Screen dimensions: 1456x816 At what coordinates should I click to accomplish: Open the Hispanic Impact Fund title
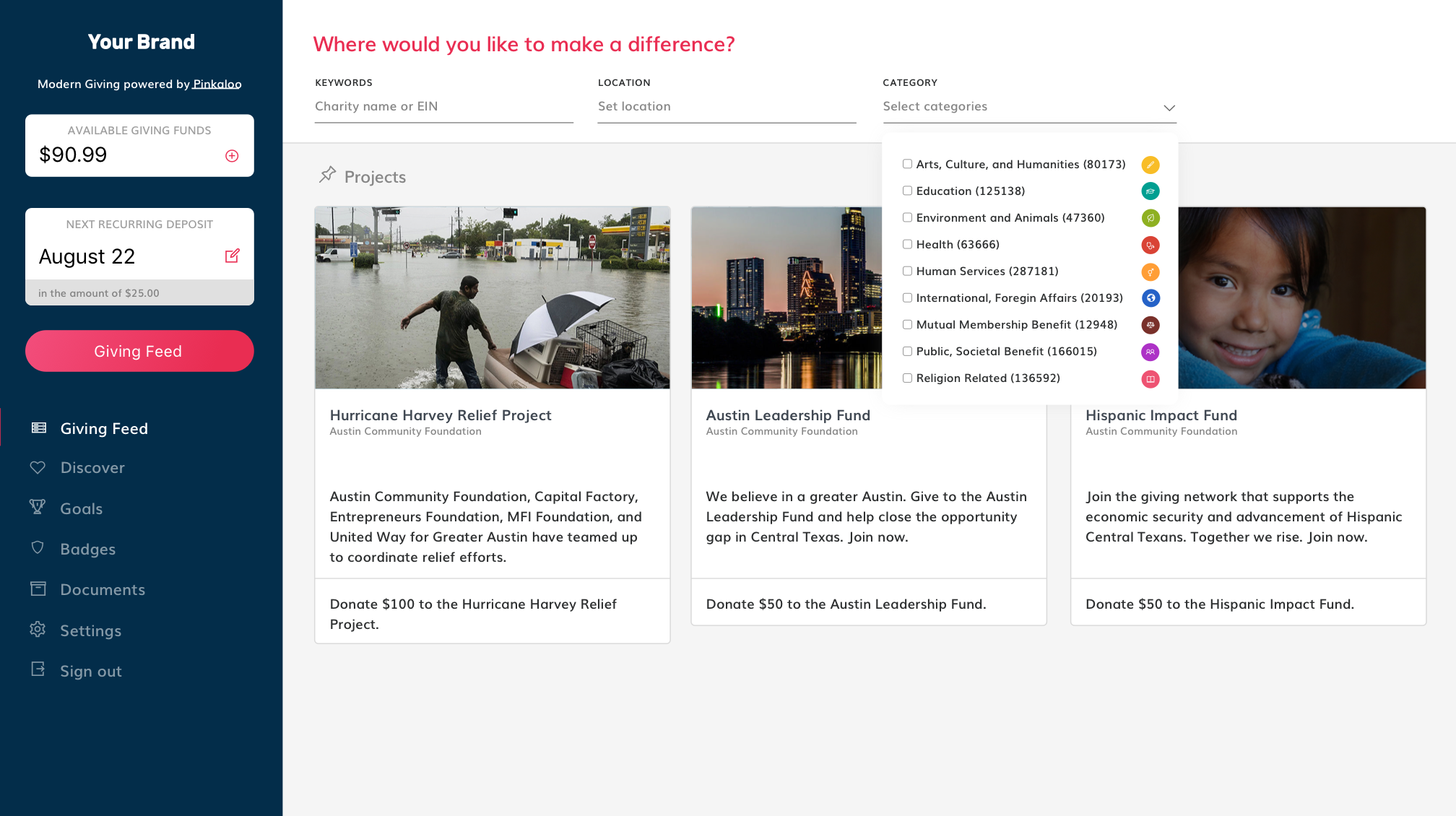click(1161, 415)
